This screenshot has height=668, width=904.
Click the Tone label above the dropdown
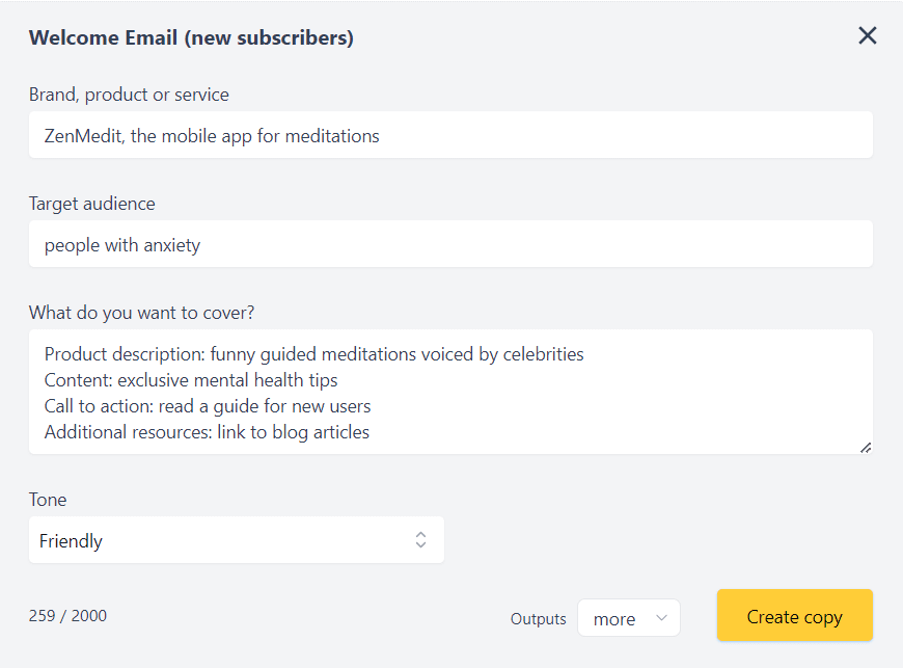(x=47, y=499)
